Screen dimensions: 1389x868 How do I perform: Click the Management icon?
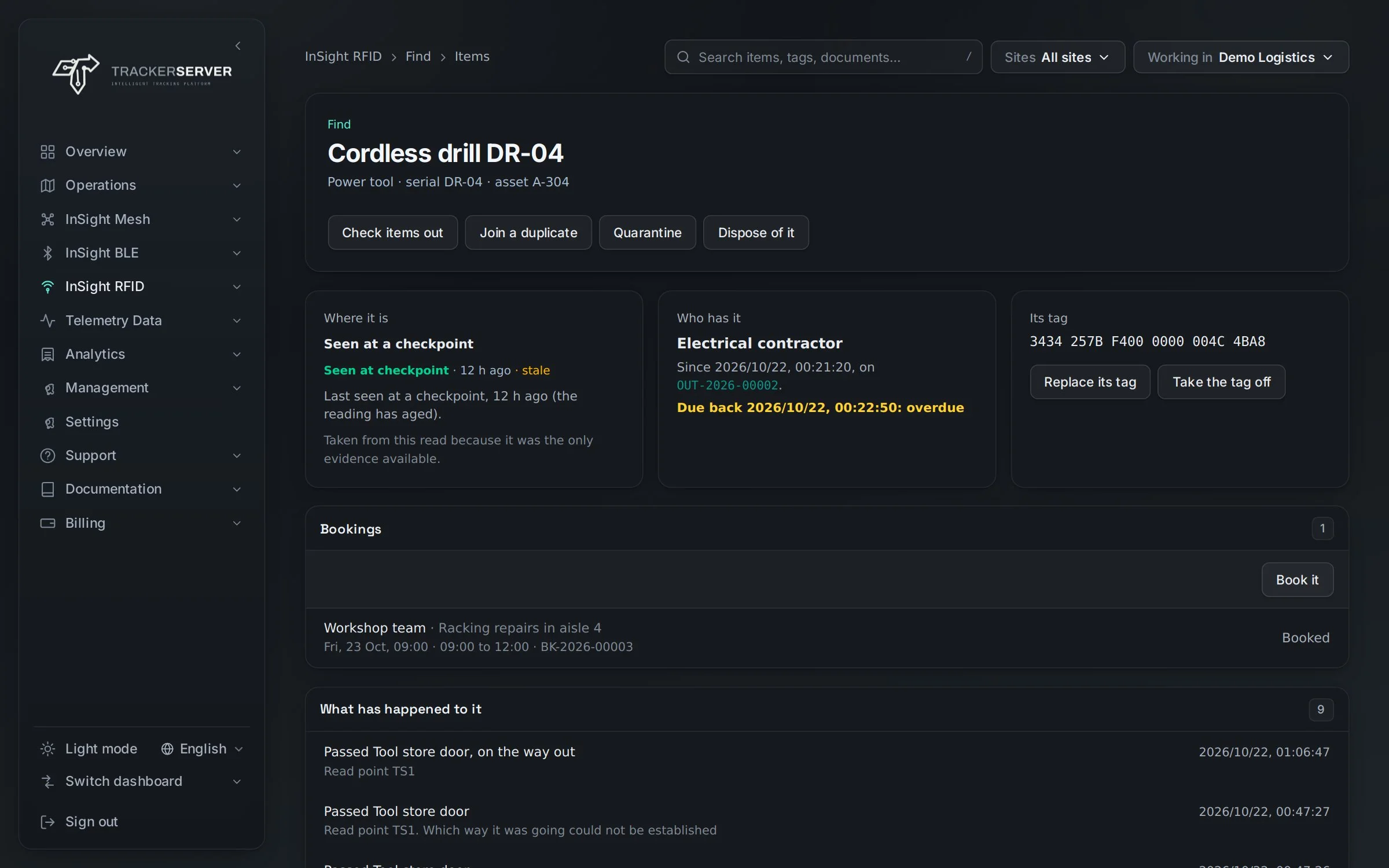point(49,388)
